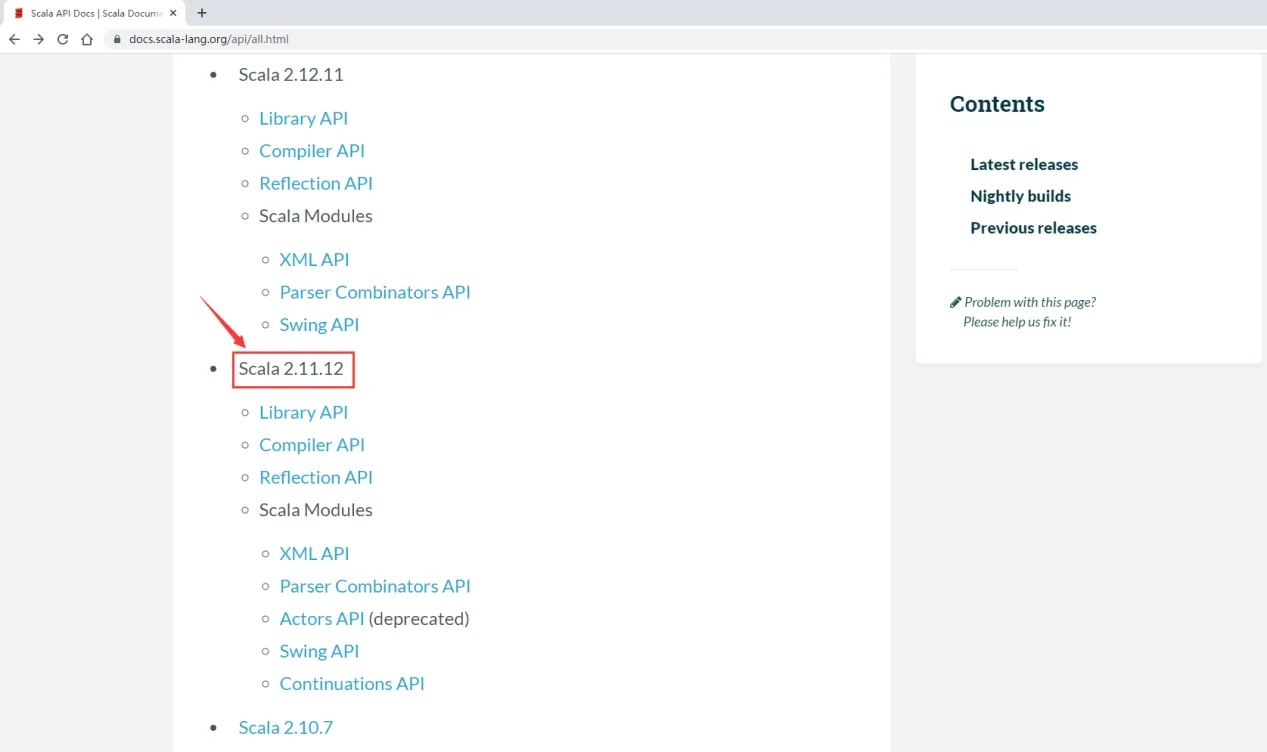Image resolution: width=1267 pixels, height=752 pixels.
Task: Close the Scala API Docs tab
Action: tap(173, 13)
